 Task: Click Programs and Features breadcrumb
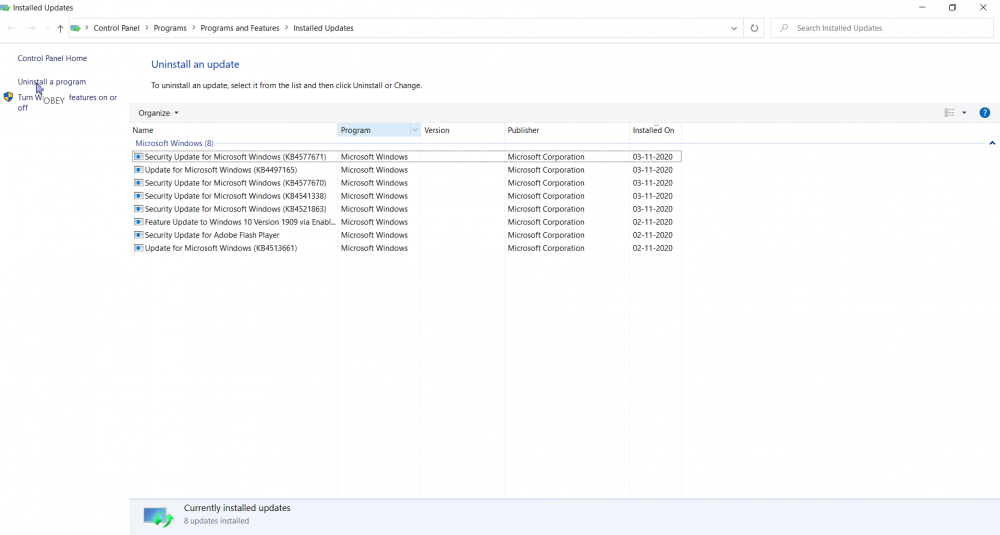click(240, 28)
